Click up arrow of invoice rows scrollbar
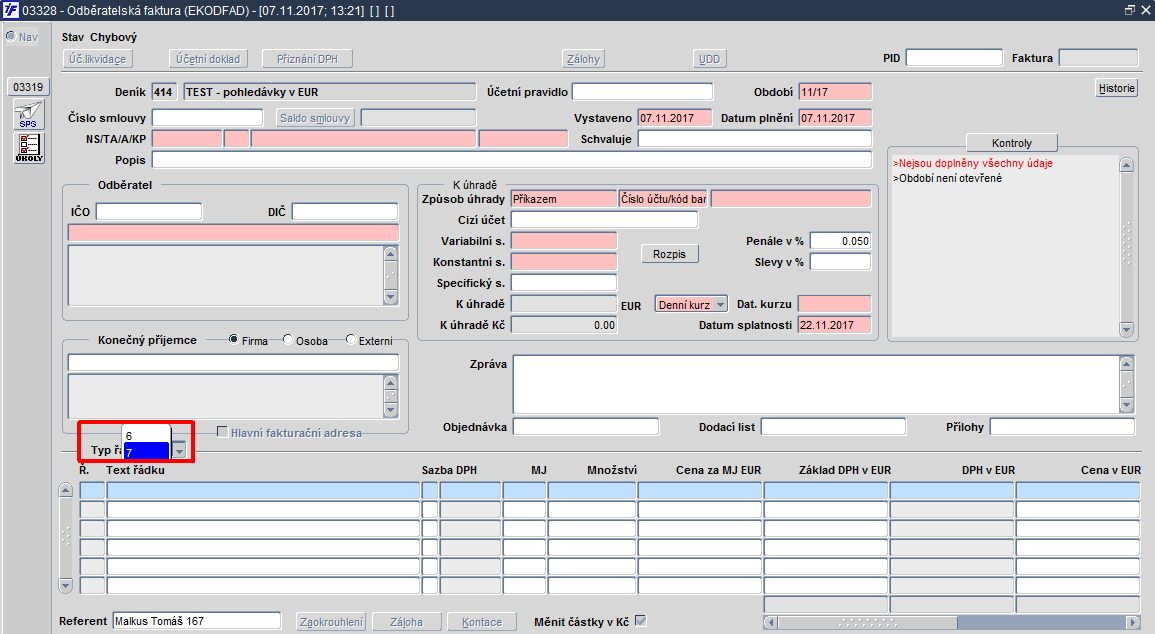The image size is (1155, 634). click(x=66, y=491)
